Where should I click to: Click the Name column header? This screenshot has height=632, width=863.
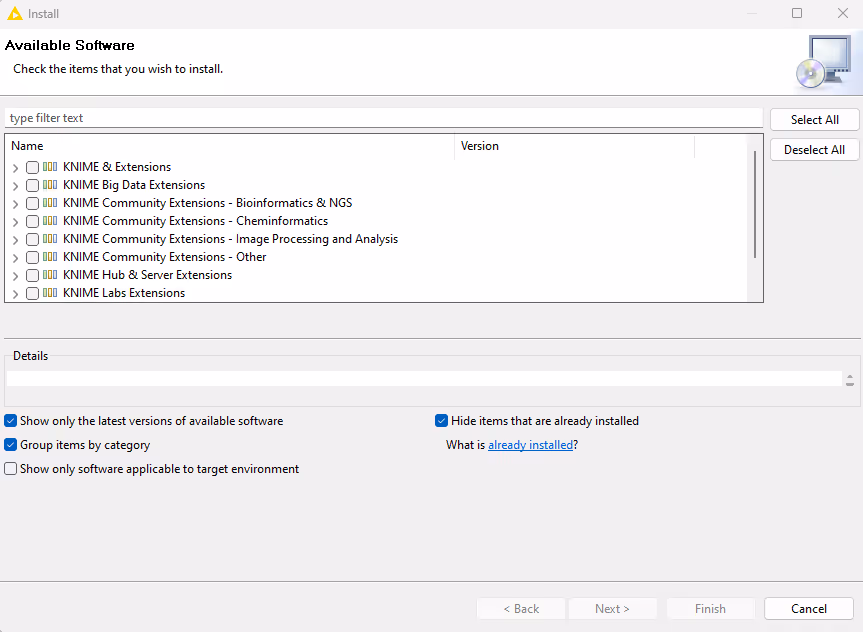(228, 146)
